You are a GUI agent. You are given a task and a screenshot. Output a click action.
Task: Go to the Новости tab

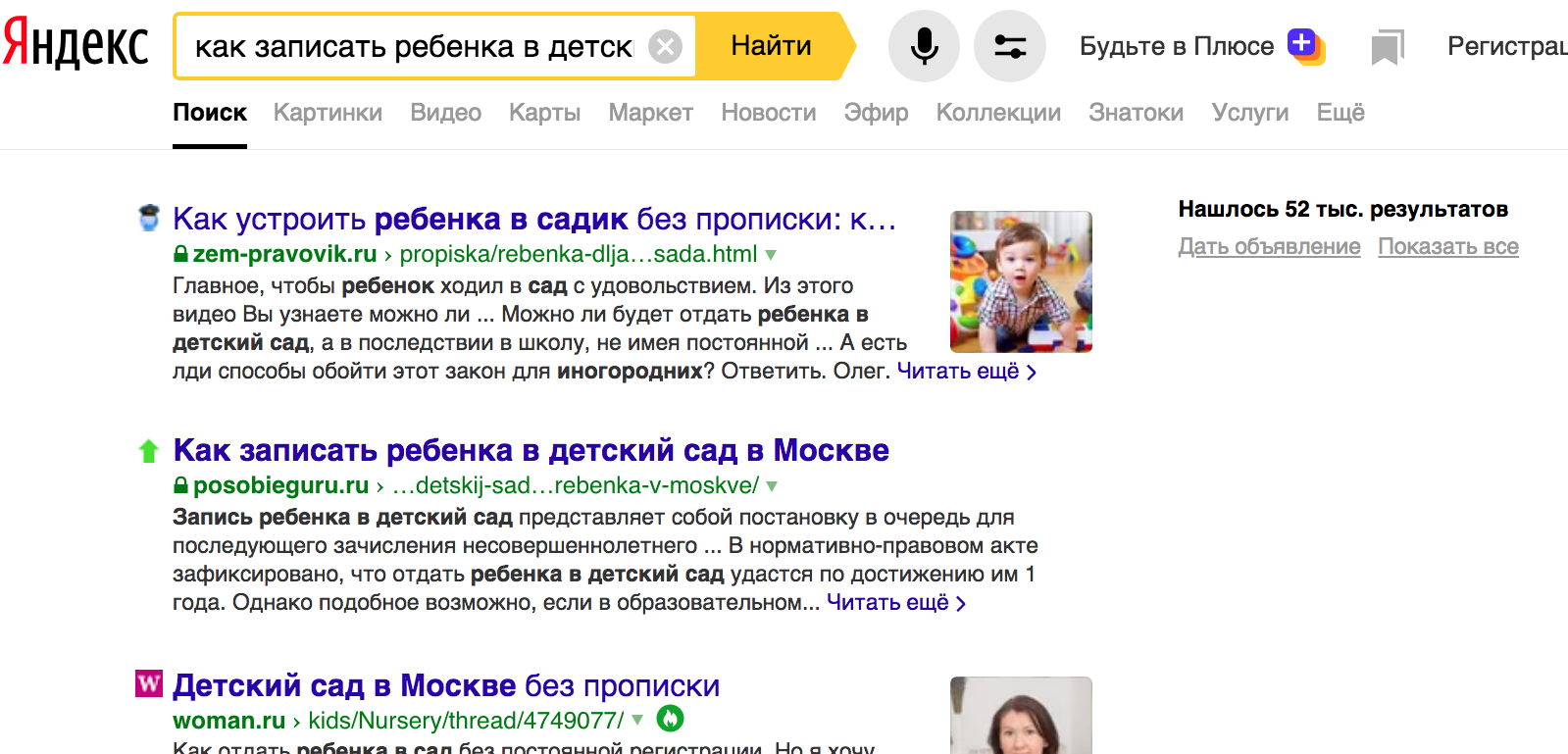[x=769, y=113]
